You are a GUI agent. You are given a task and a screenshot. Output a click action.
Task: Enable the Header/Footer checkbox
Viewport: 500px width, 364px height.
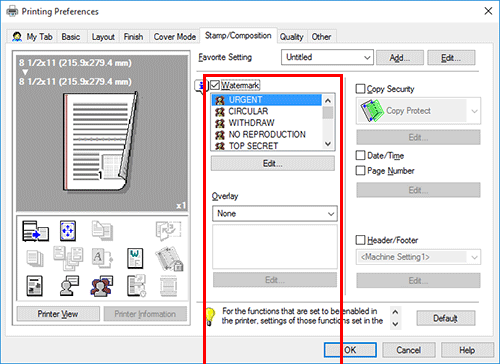click(x=360, y=240)
